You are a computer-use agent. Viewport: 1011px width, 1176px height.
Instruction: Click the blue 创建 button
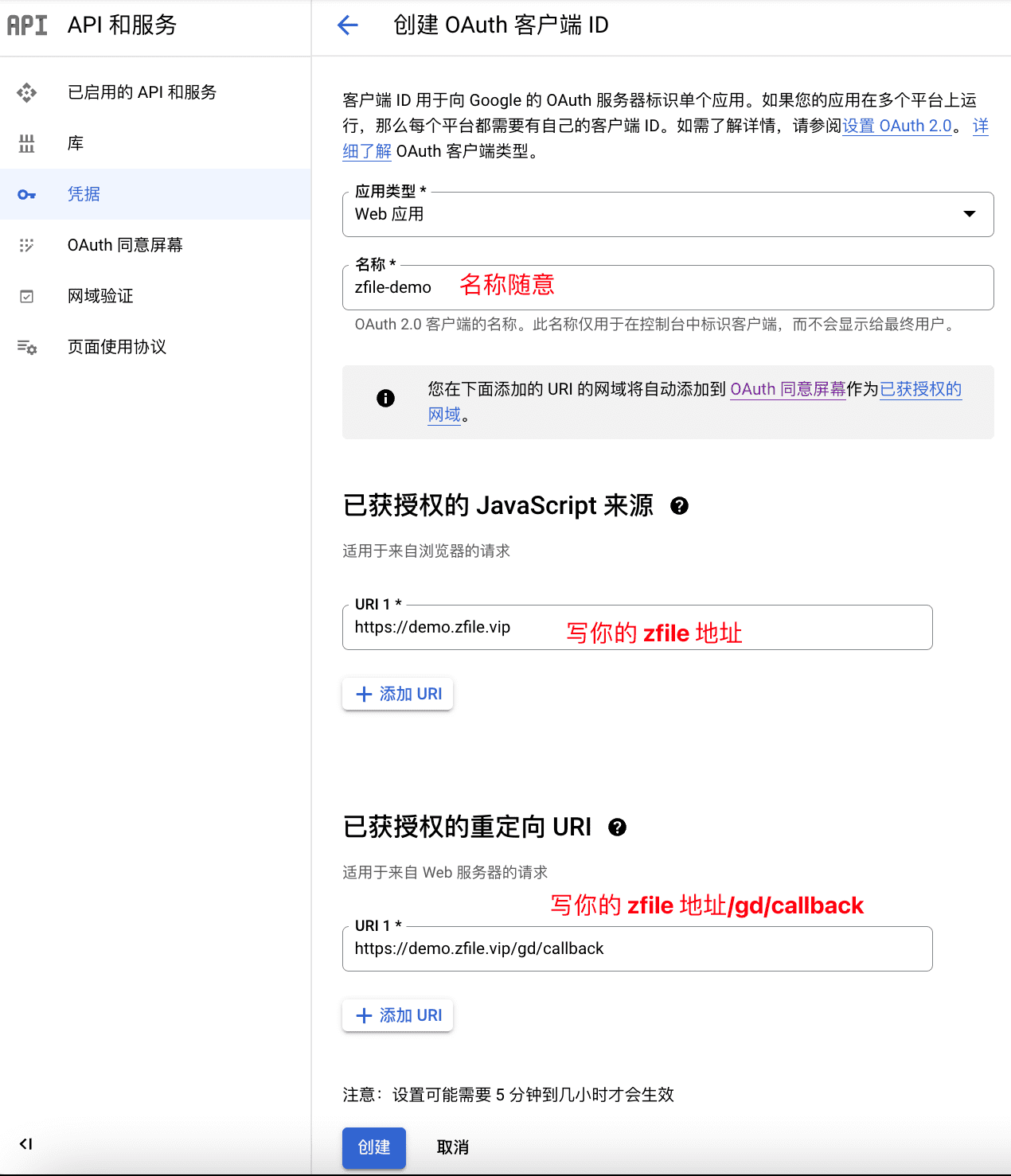coord(374,1147)
